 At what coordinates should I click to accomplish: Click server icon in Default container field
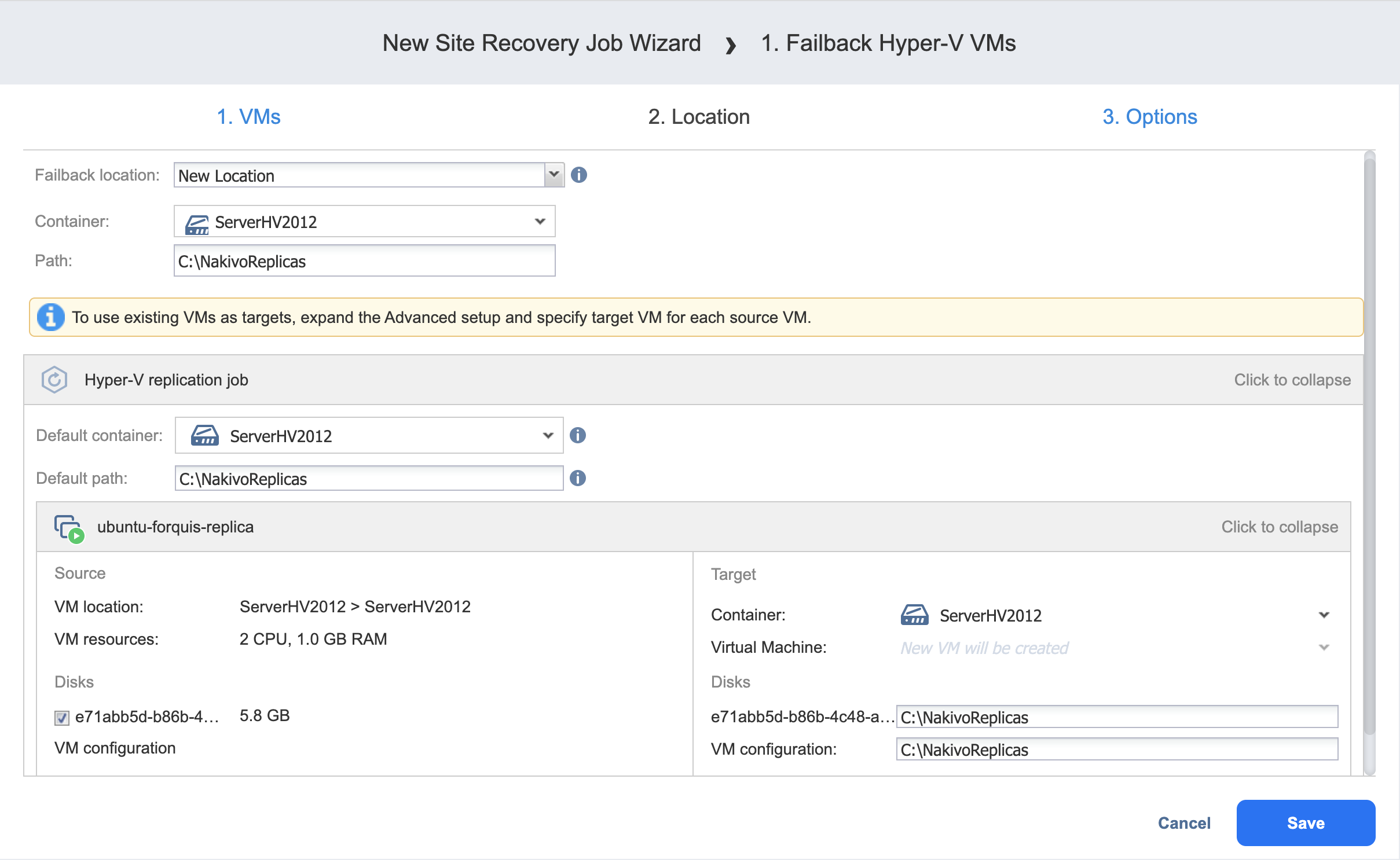coord(205,435)
